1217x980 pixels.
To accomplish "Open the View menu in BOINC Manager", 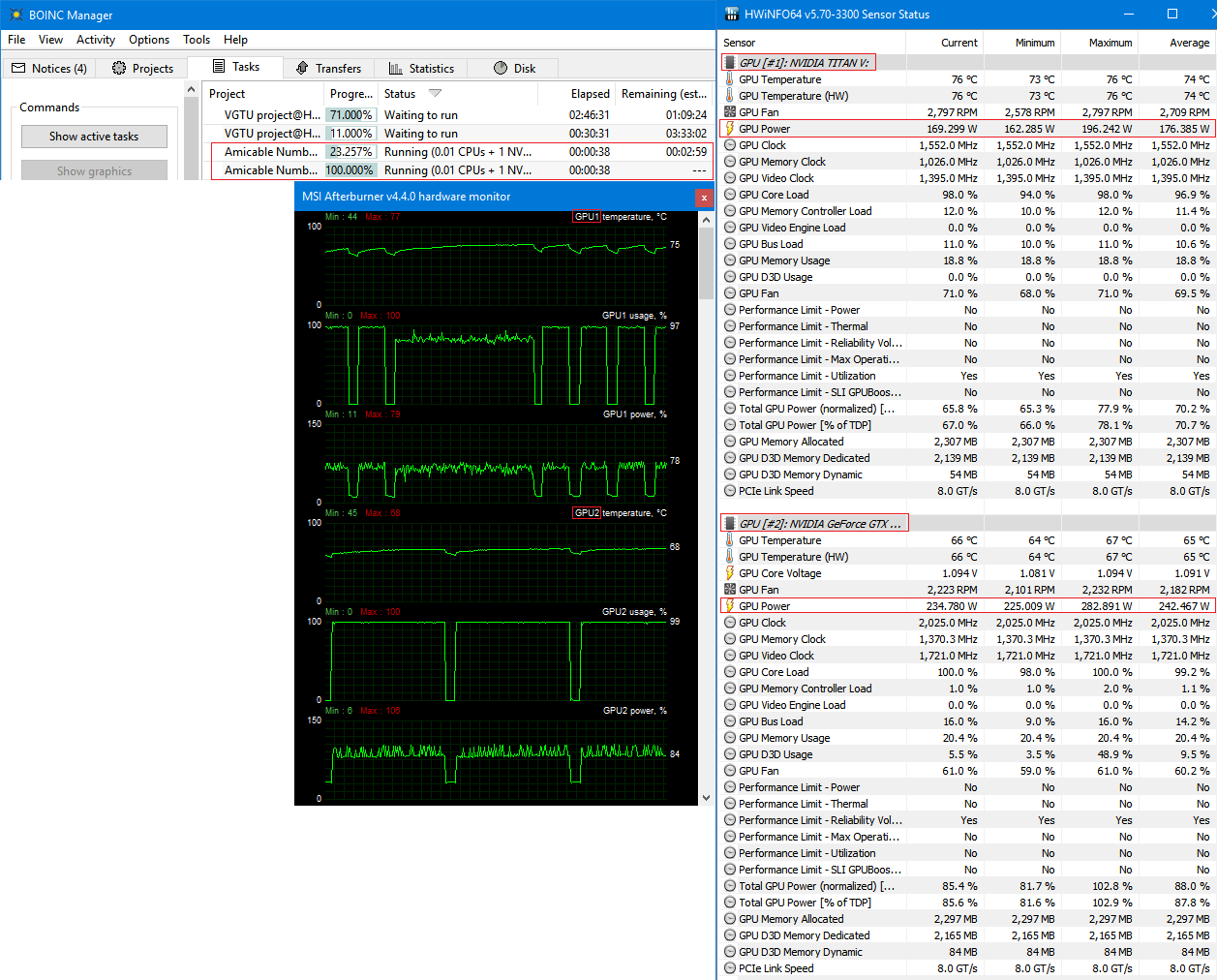I will point(50,40).
